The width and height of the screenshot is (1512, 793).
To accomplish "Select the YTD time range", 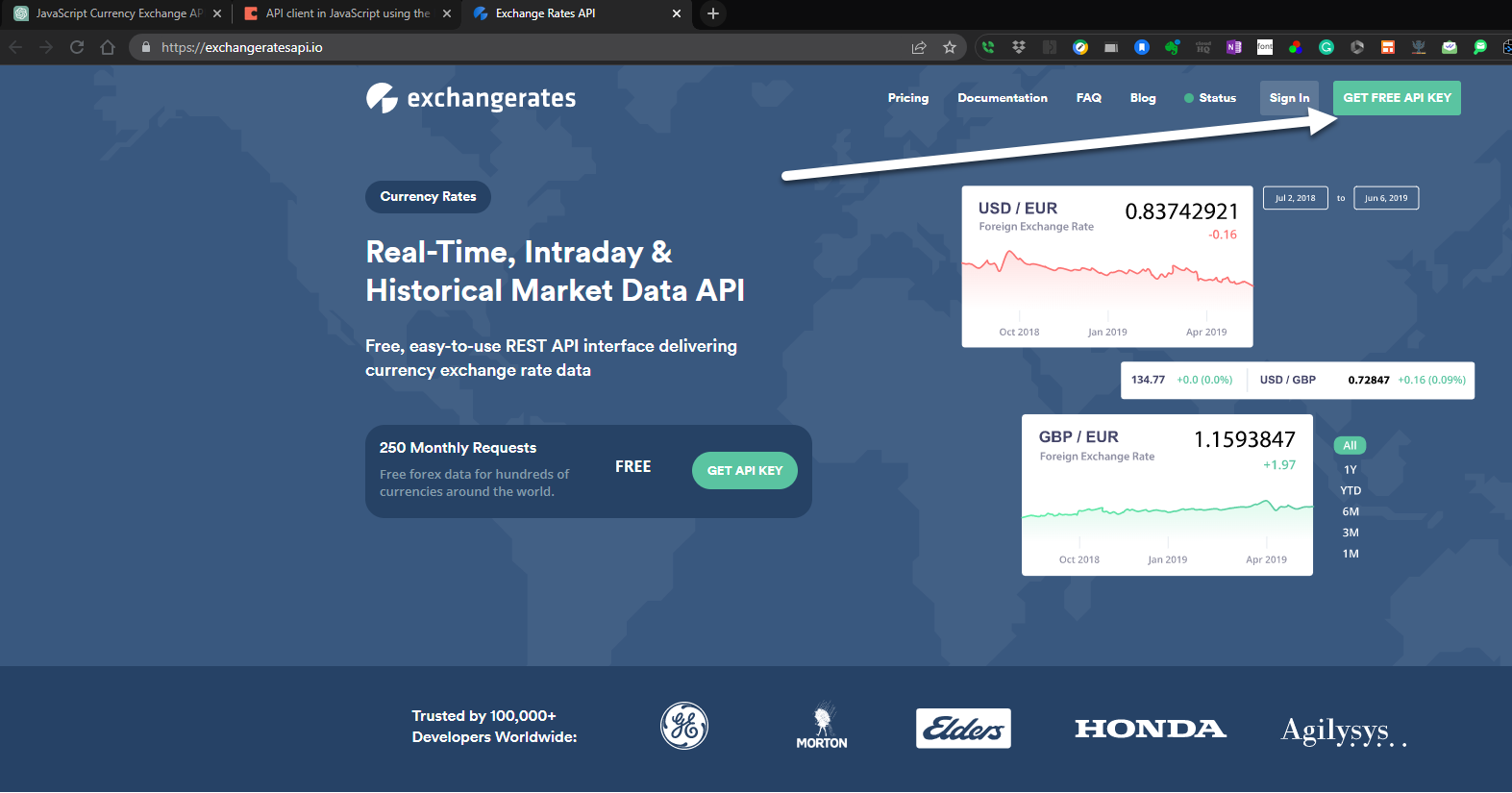I will [x=1351, y=491].
